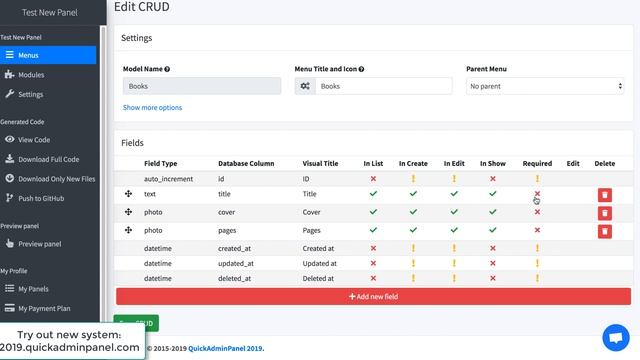640x360 pixels.
Task: Open the menu icon picker gears button
Action: (305, 86)
